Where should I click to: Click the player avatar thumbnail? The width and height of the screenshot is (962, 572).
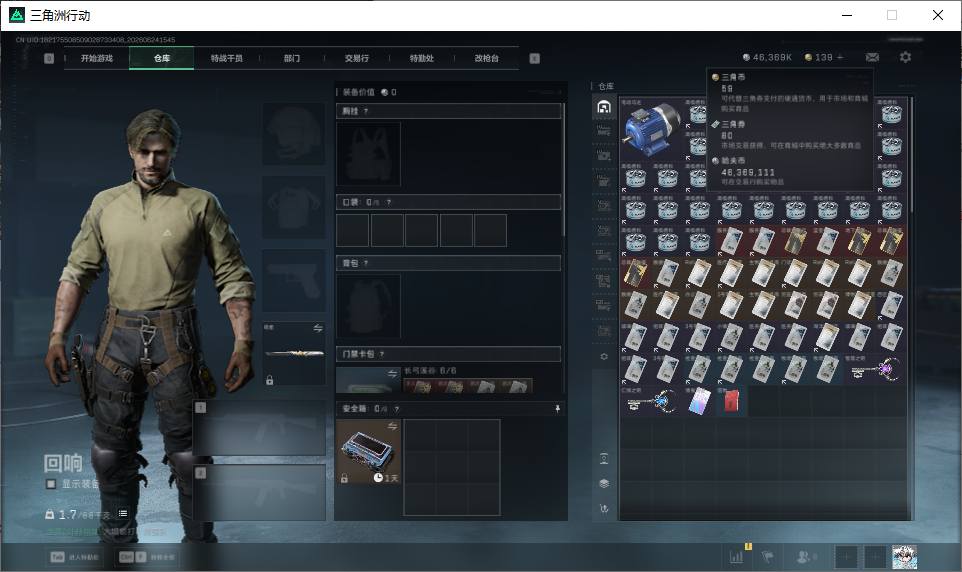tap(904, 557)
